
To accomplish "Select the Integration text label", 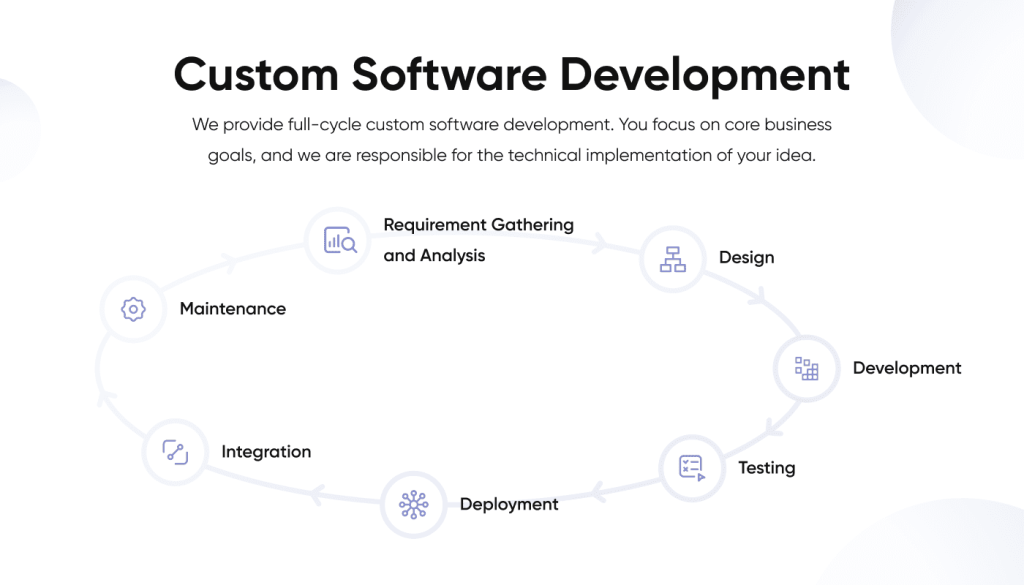I will coord(265,451).
